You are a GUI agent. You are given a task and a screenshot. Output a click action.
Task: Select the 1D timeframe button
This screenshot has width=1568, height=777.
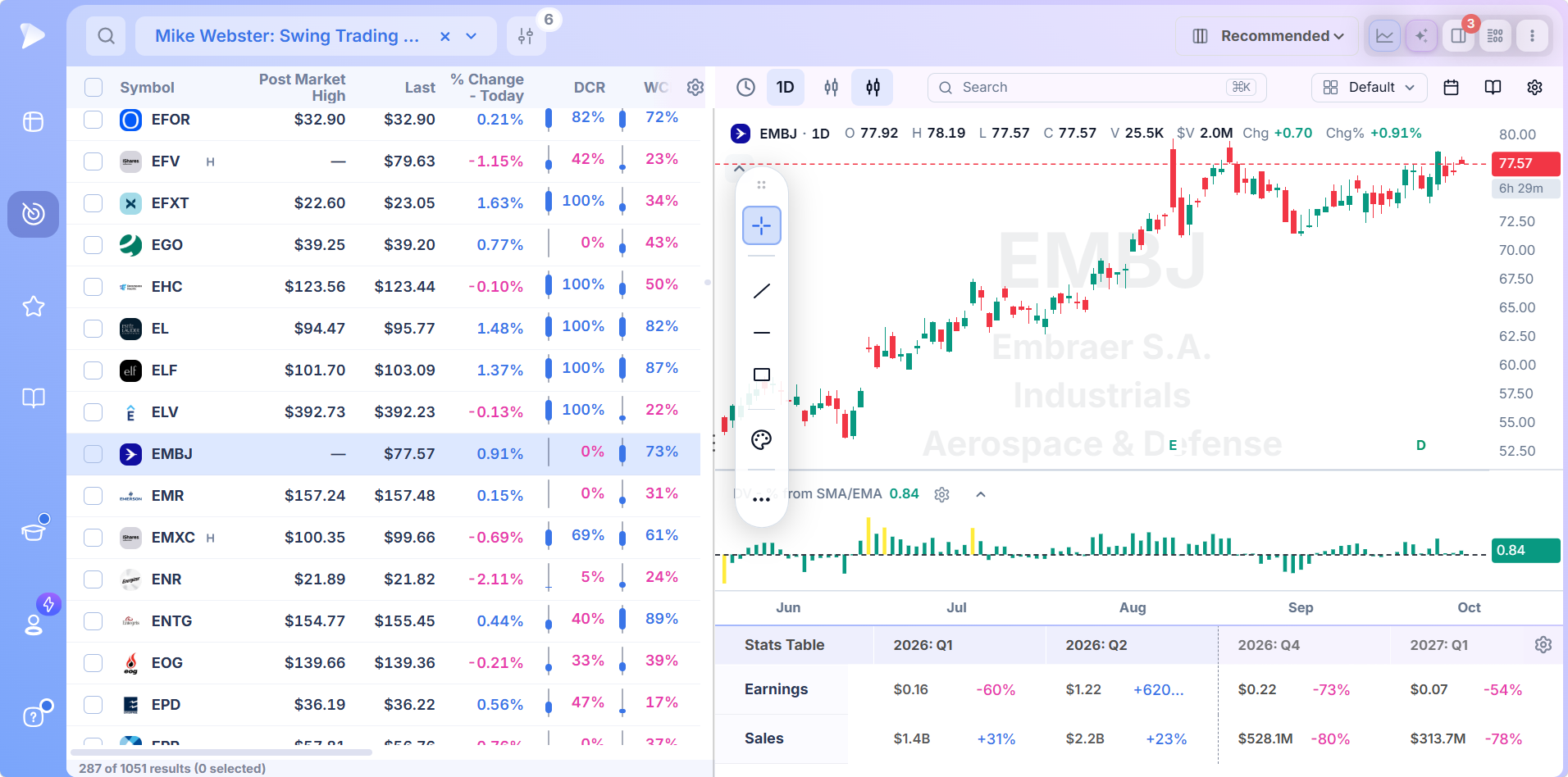point(785,87)
